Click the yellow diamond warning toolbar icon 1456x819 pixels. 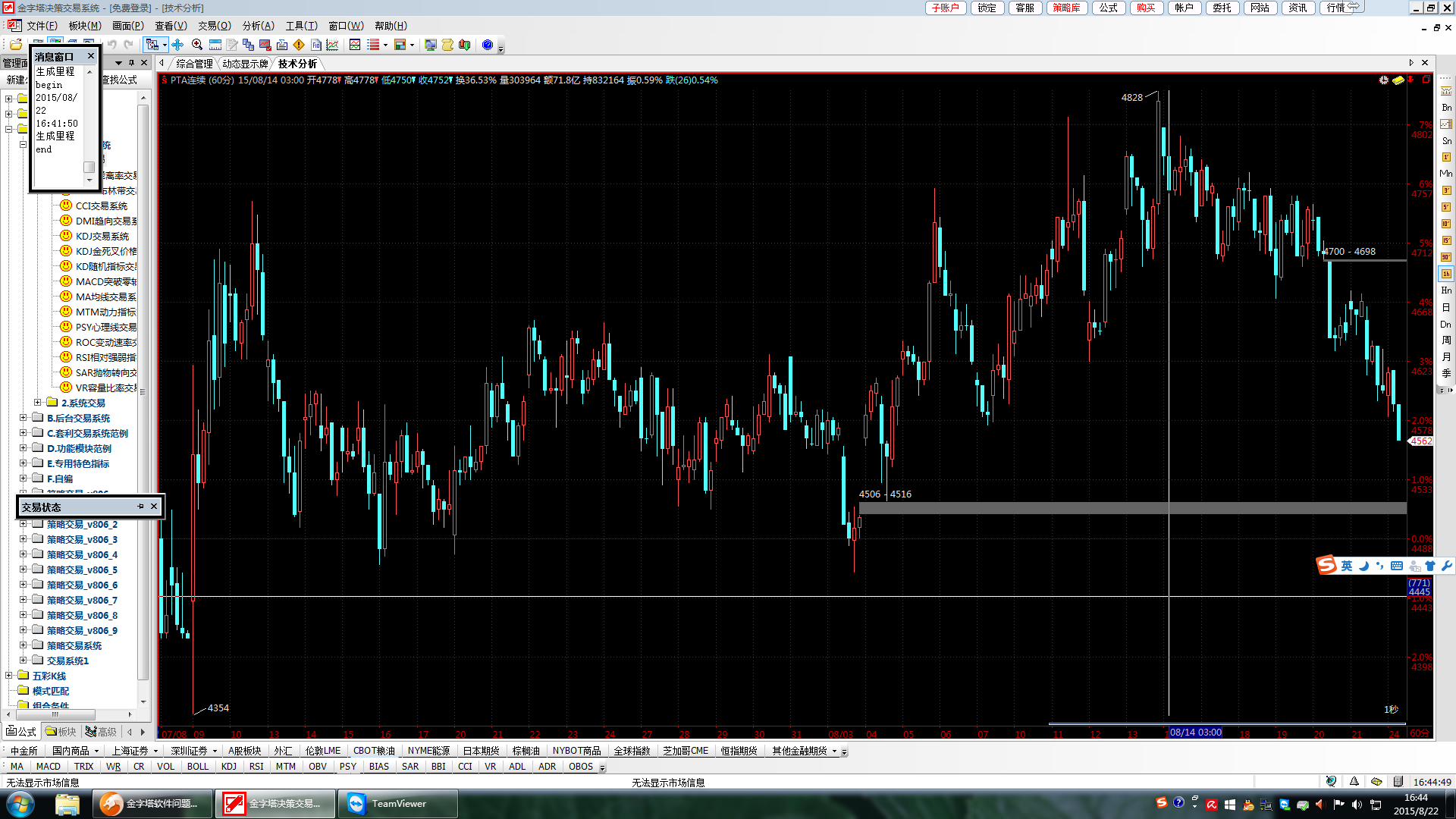point(299,45)
